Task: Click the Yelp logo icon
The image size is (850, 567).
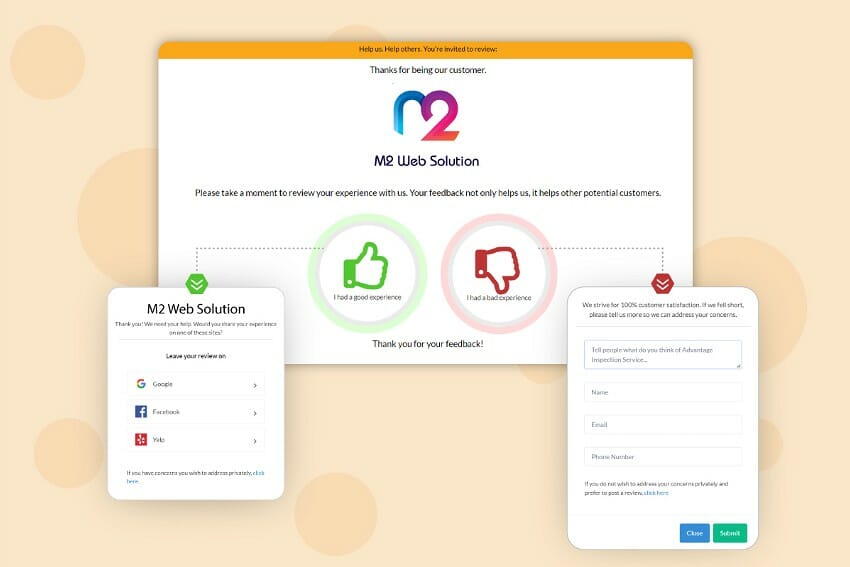Action: (141, 439)
